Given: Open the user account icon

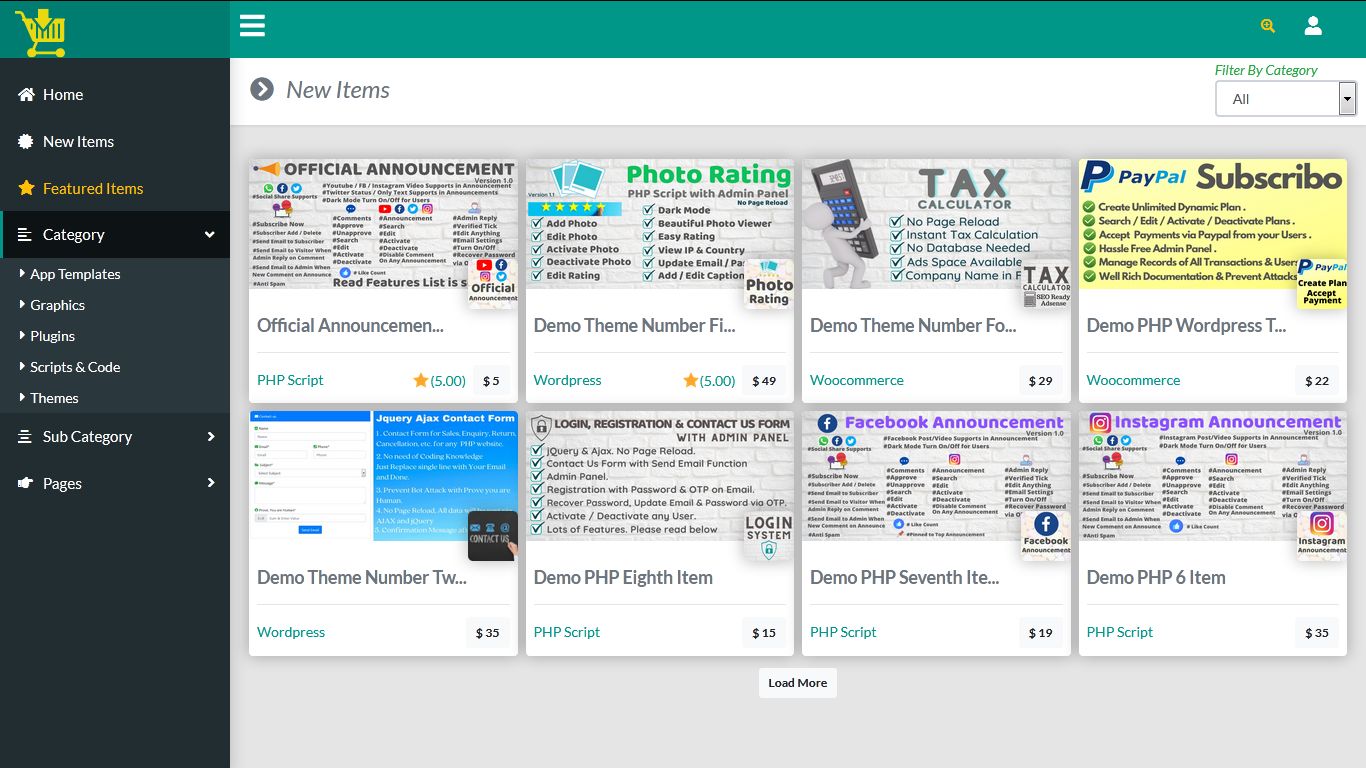Looking at the screenshot, I should point(1313,25).
